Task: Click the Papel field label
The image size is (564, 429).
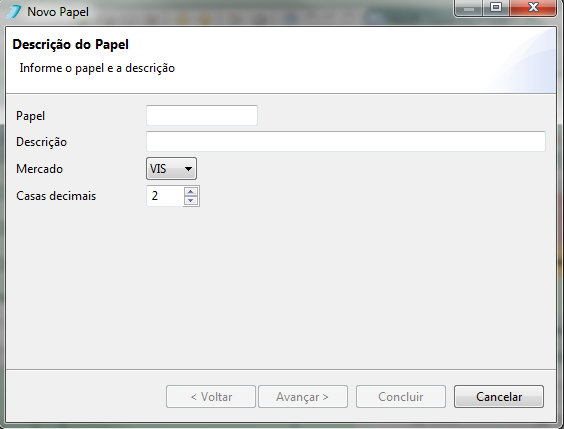Action: 31,116
